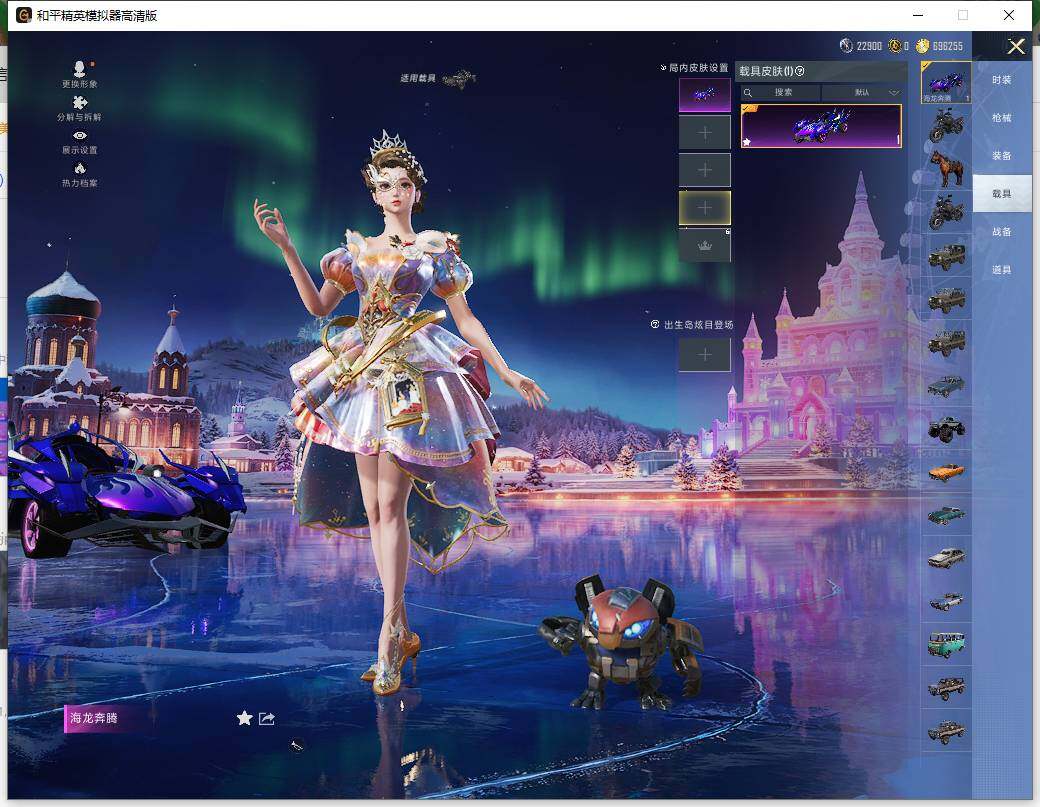Expand the 默认 sort dropdown
The height and width of the screenshot is (807, 1040).
coord(862,92)
